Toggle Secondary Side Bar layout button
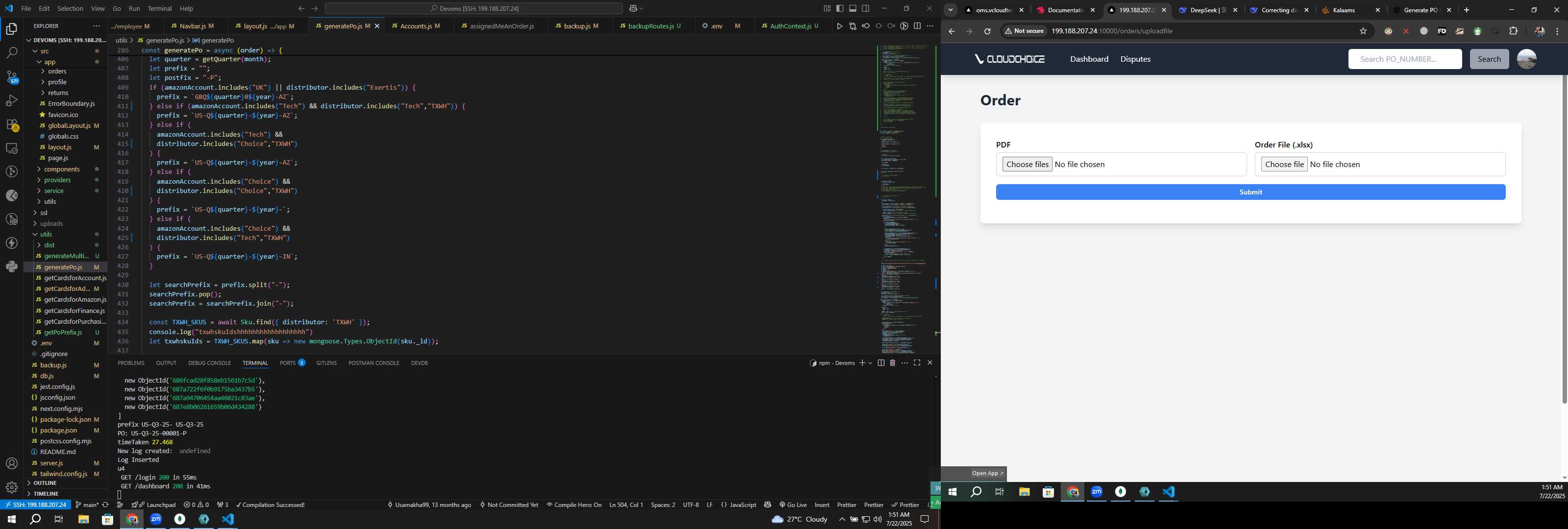This screenshot has height=529, width=1568. click(x=865, y=8)
